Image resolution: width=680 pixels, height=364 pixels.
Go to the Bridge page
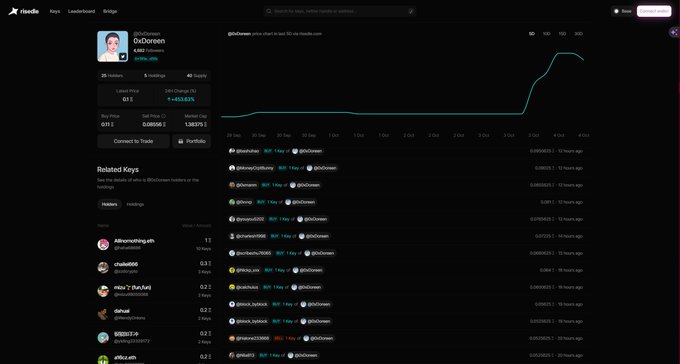tap(110, 11)
